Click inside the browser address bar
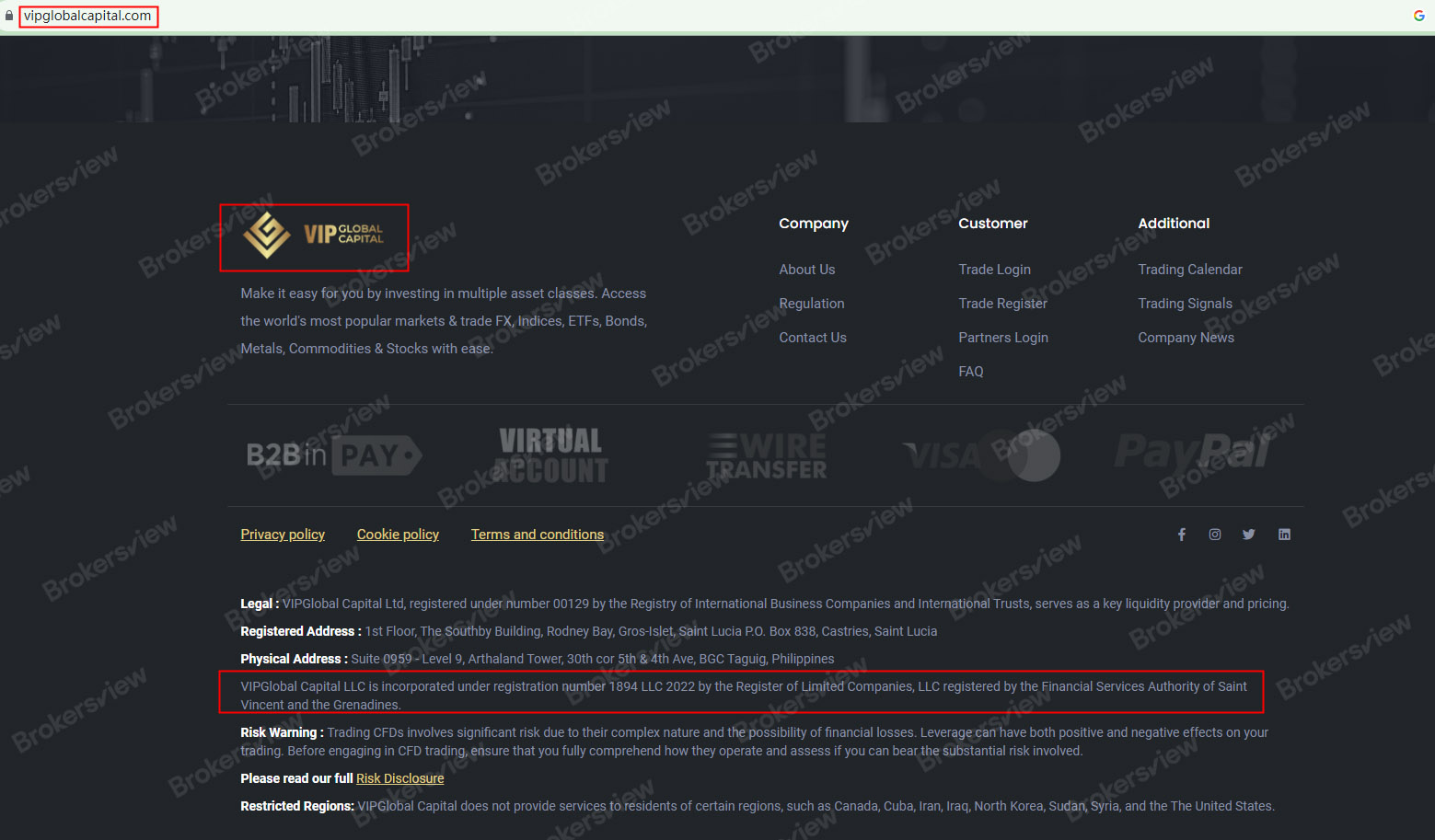 click(88, 16)
